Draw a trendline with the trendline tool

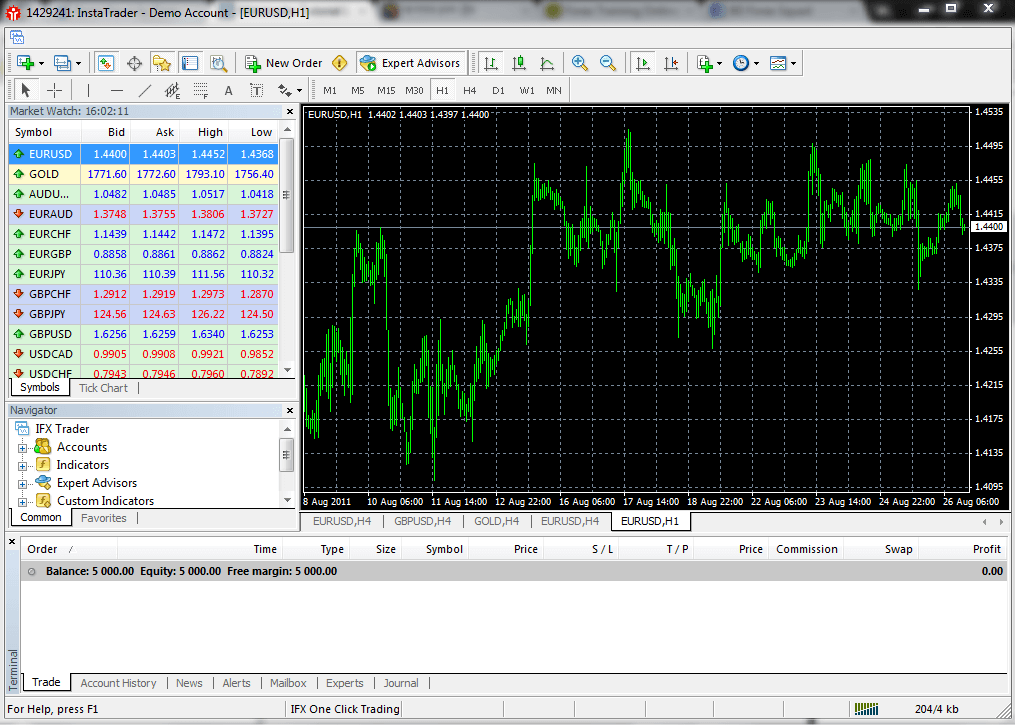144,90
